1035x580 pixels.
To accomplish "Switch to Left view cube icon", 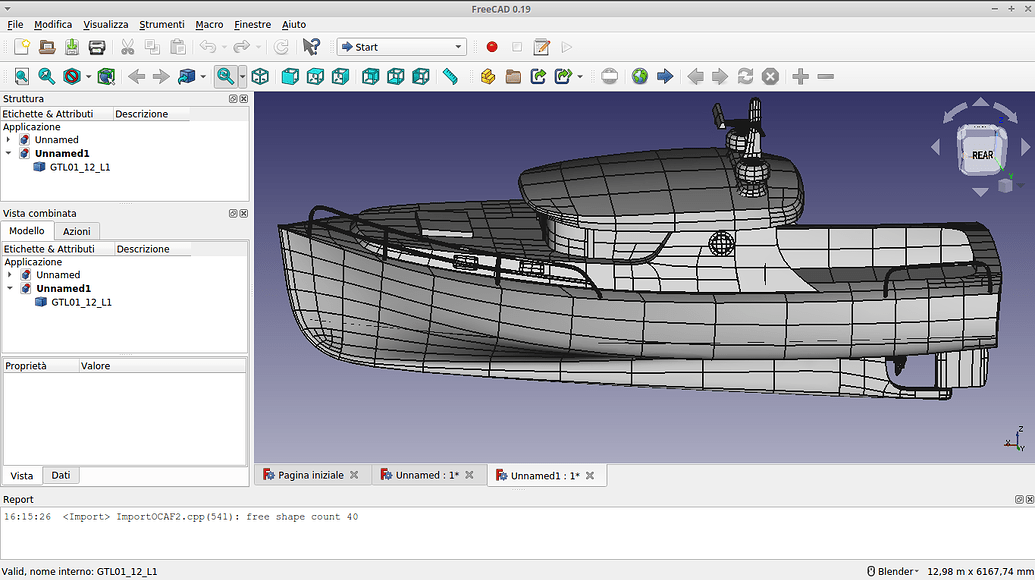I will 421,77.
